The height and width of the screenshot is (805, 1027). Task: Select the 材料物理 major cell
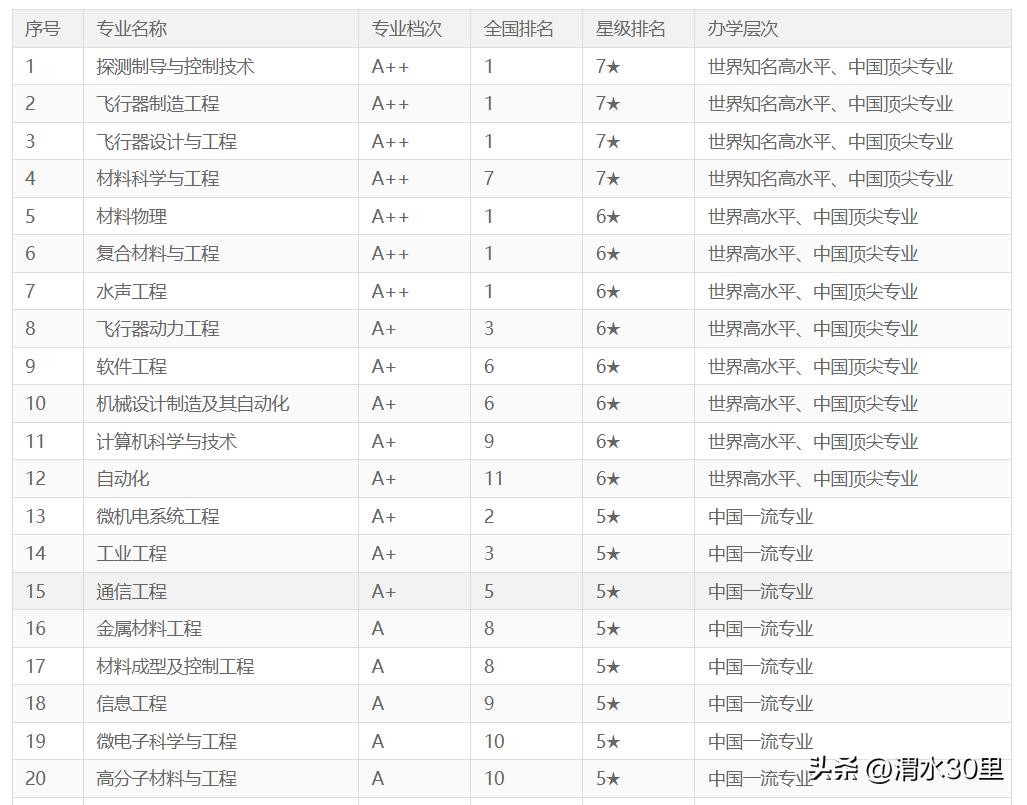(x=131, y=217)
